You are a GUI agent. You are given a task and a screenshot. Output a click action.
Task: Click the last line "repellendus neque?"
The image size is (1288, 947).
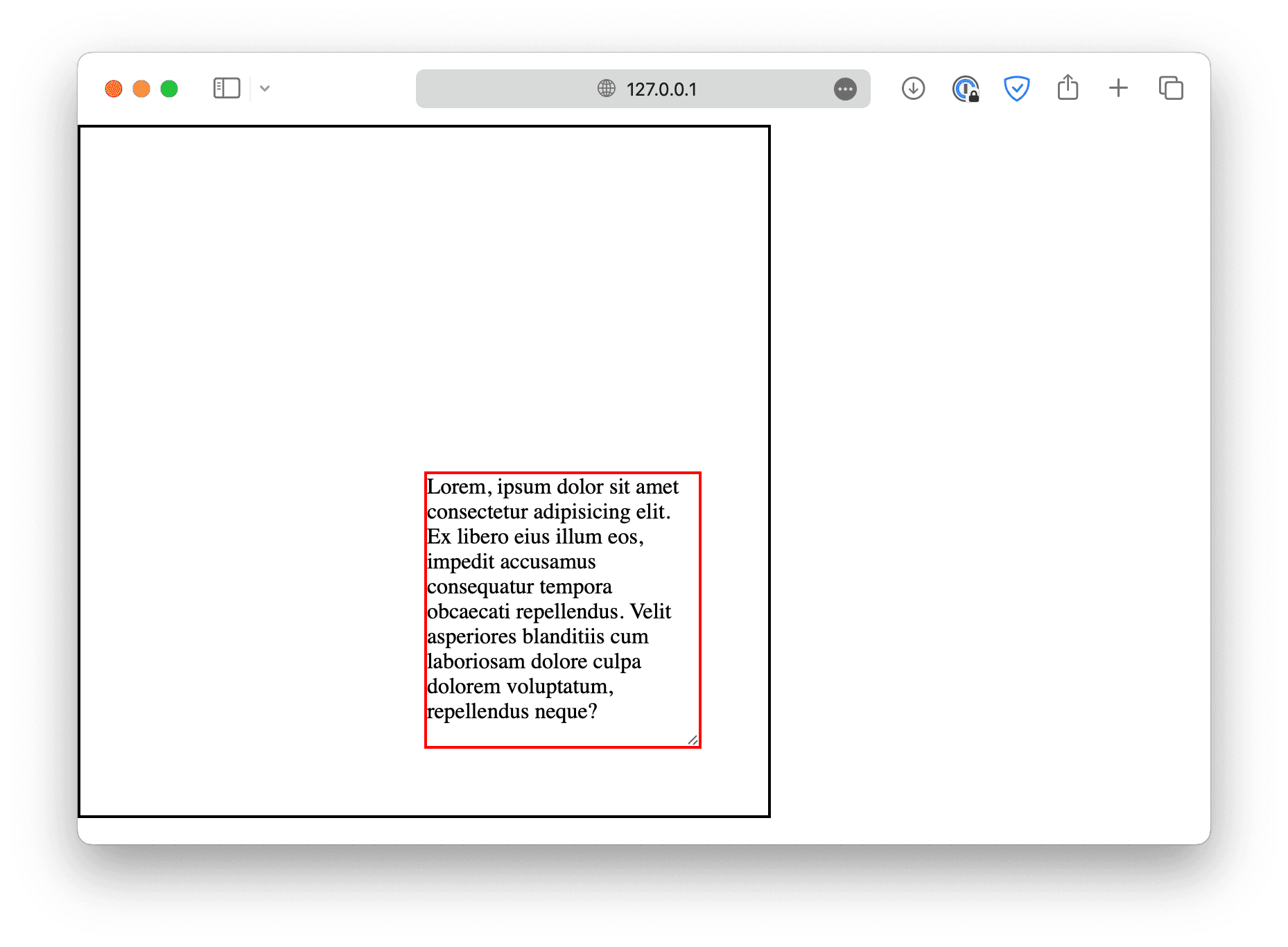(512, 711)
